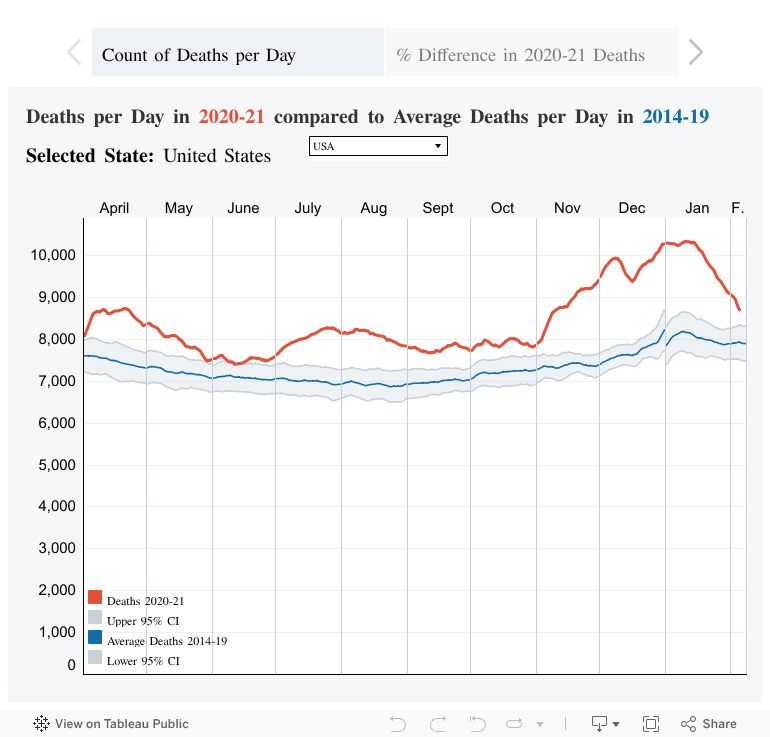Click the Nov month header on axis
This screenshot has width=770, height=737.
[567, 208]
